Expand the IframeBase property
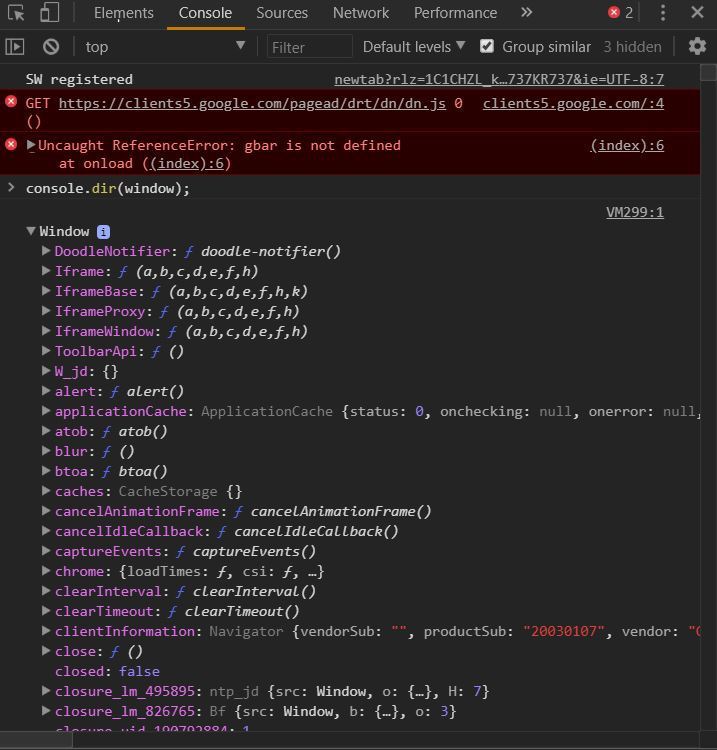Image resolution: width=717 pixels, height=750 pixels. [x=46, y=291]
